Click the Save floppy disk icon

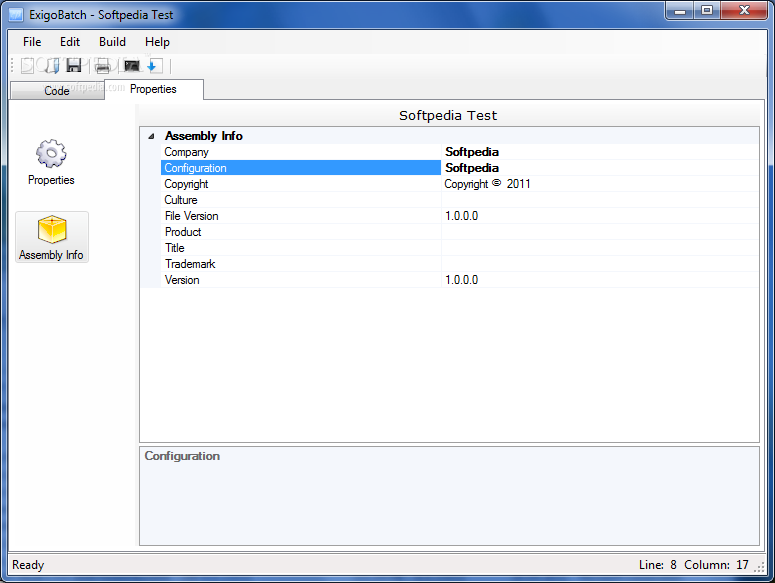tap(74, 65)
